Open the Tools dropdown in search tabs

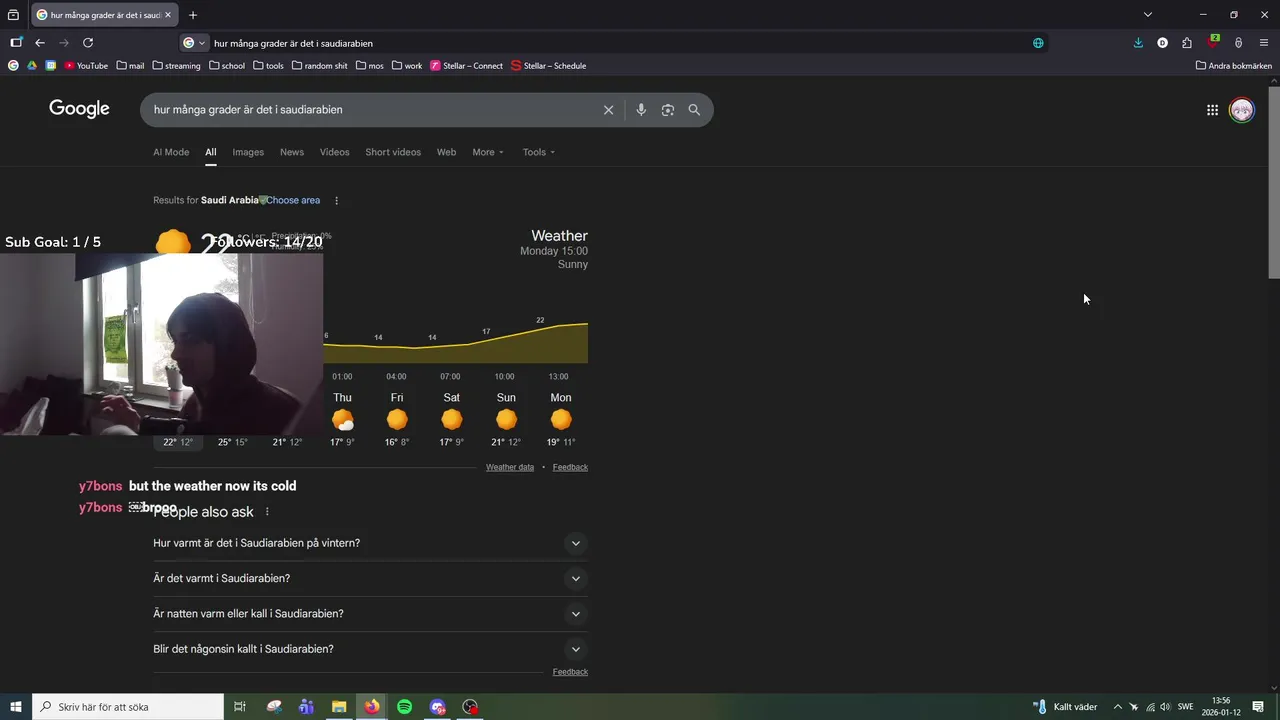tap(539, 152)
